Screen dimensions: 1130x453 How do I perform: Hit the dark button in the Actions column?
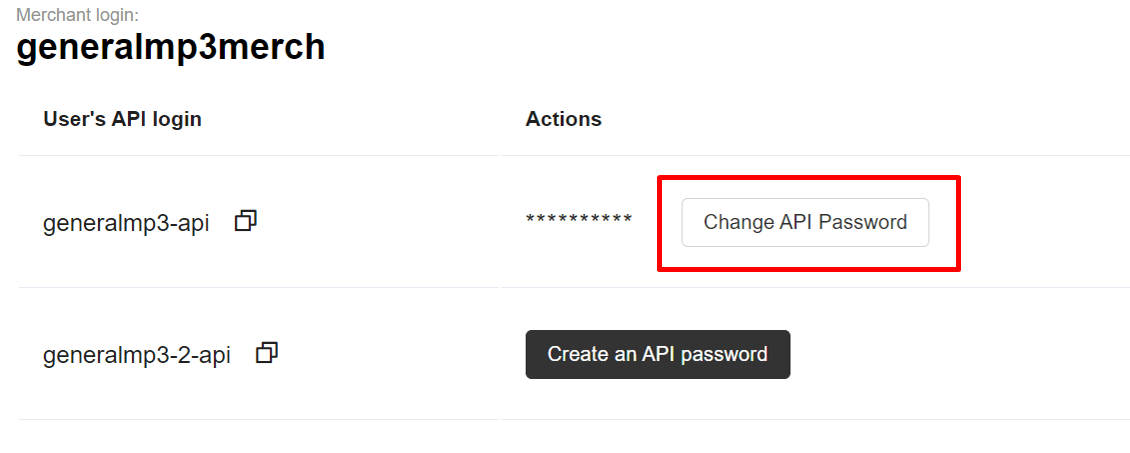[657, 354]
